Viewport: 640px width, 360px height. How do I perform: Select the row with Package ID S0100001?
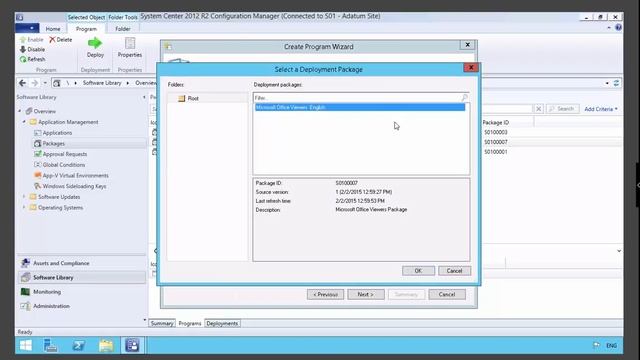tap(496, 152)
